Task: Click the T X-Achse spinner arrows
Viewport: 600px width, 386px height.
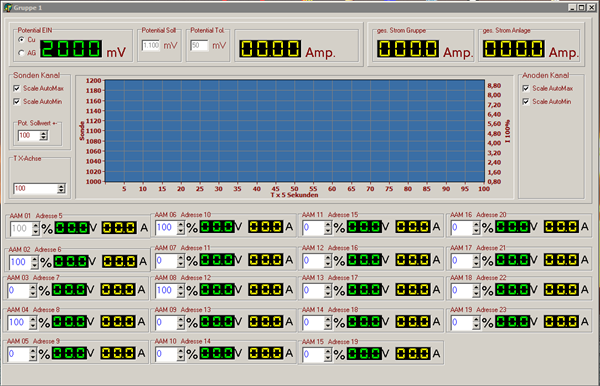Action: (61, 189)
